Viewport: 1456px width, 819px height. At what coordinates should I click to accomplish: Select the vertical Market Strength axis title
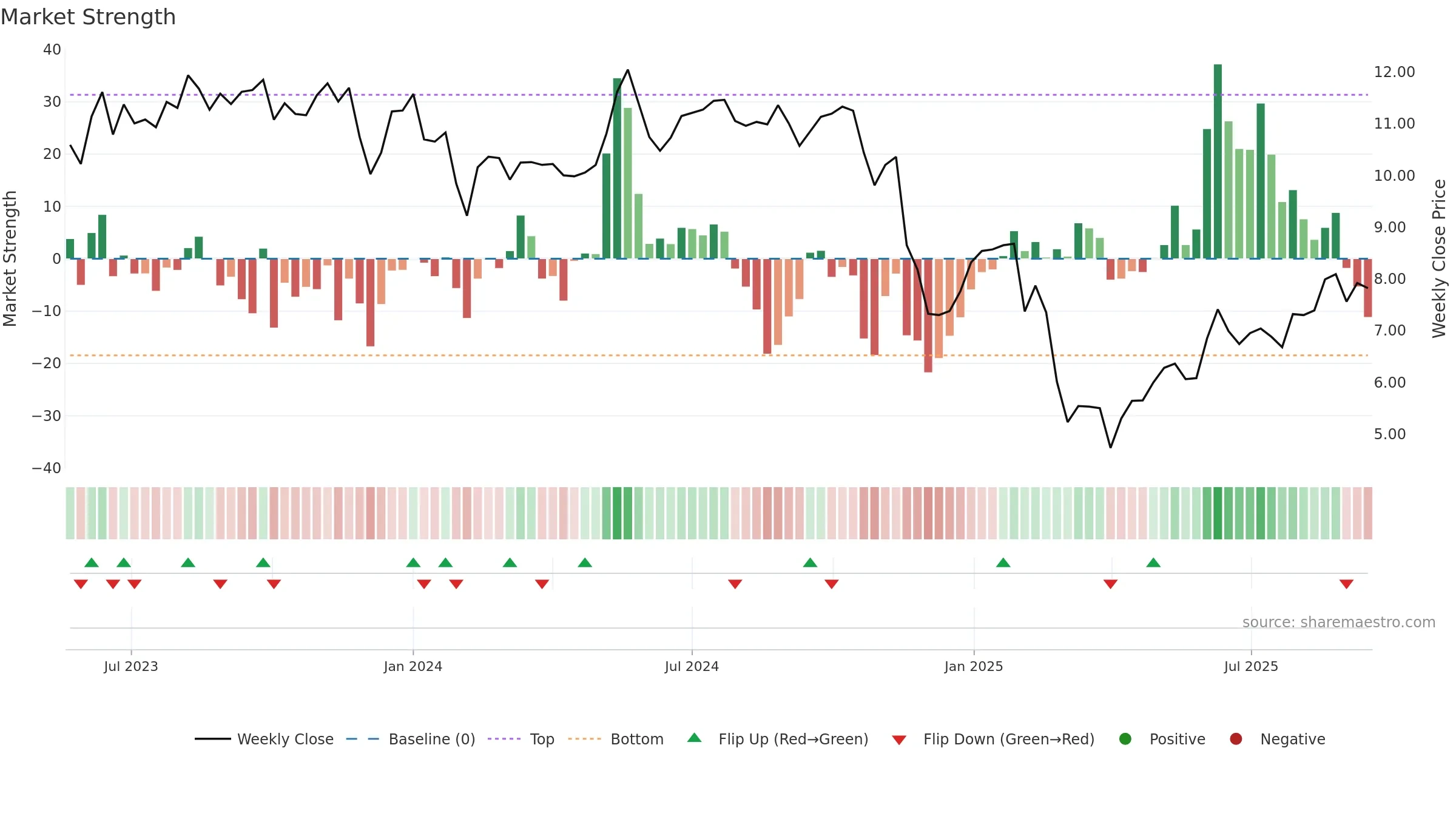(10, 258)
